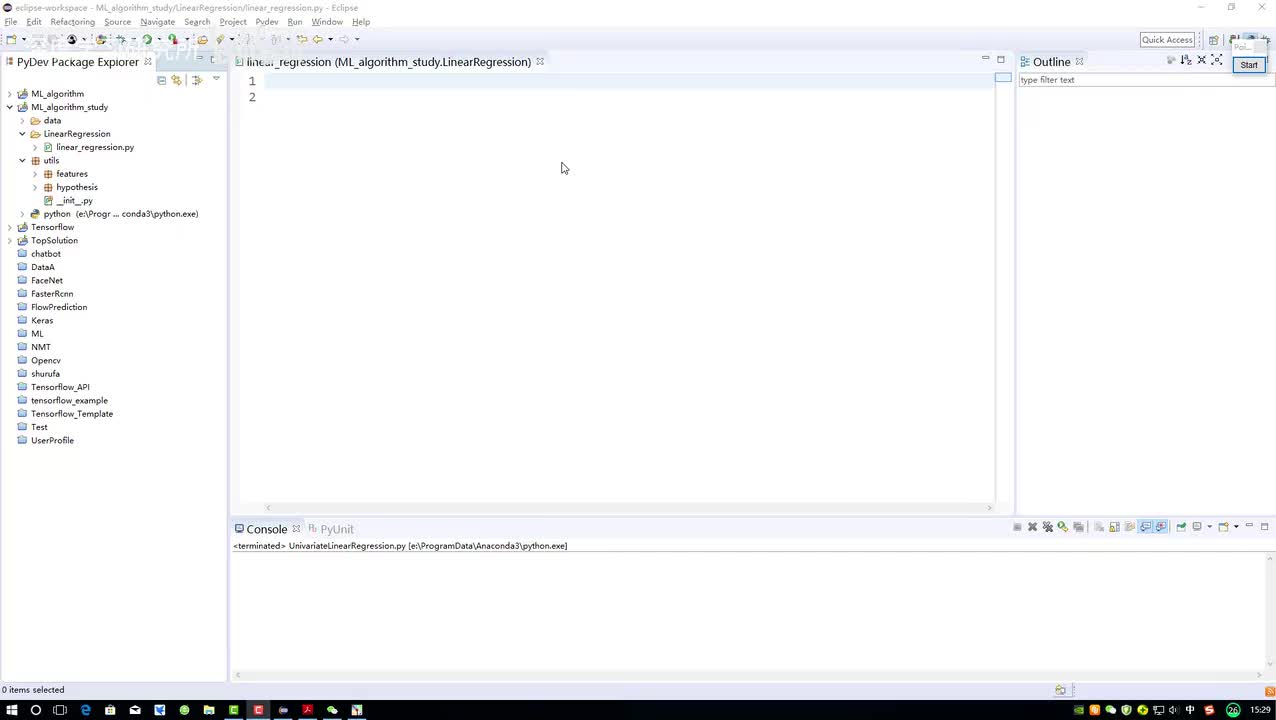Close the Outline view tab
Viewport: 1276px width, 720px height.
[x=1079, y=61]
